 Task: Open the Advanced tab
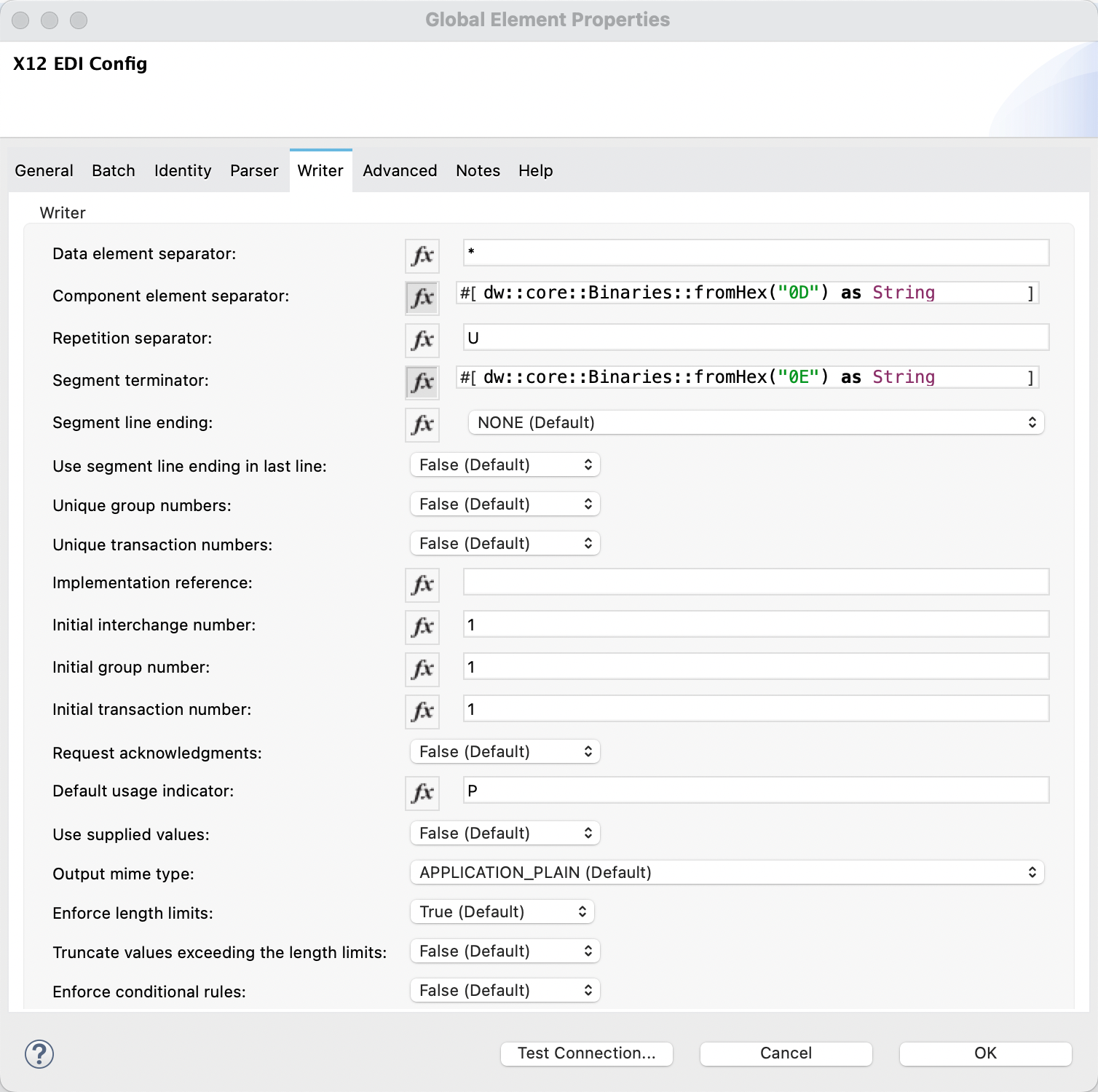click(399, 170)
